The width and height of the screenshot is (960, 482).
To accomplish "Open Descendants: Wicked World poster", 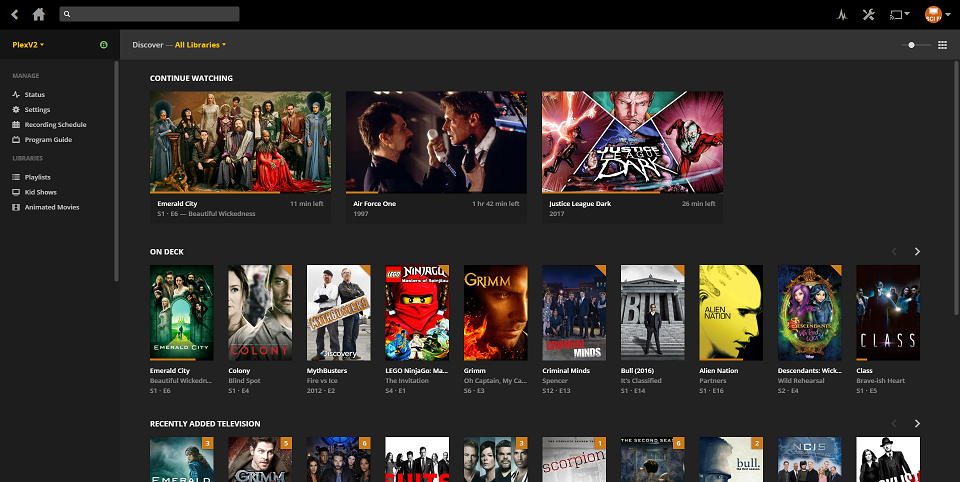I will (x=809, y=312).
